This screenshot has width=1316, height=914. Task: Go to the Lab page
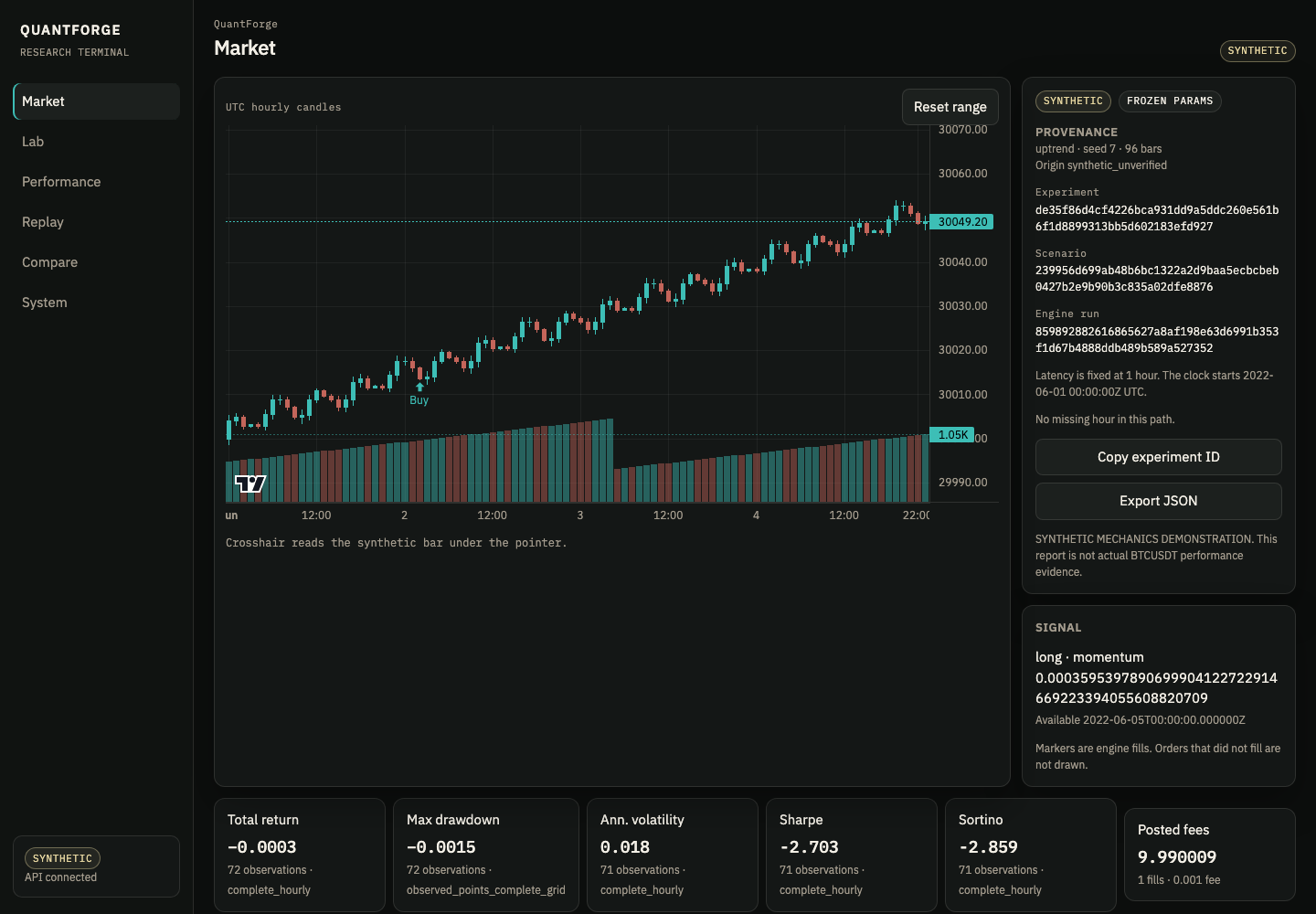(x=96, y=142)
